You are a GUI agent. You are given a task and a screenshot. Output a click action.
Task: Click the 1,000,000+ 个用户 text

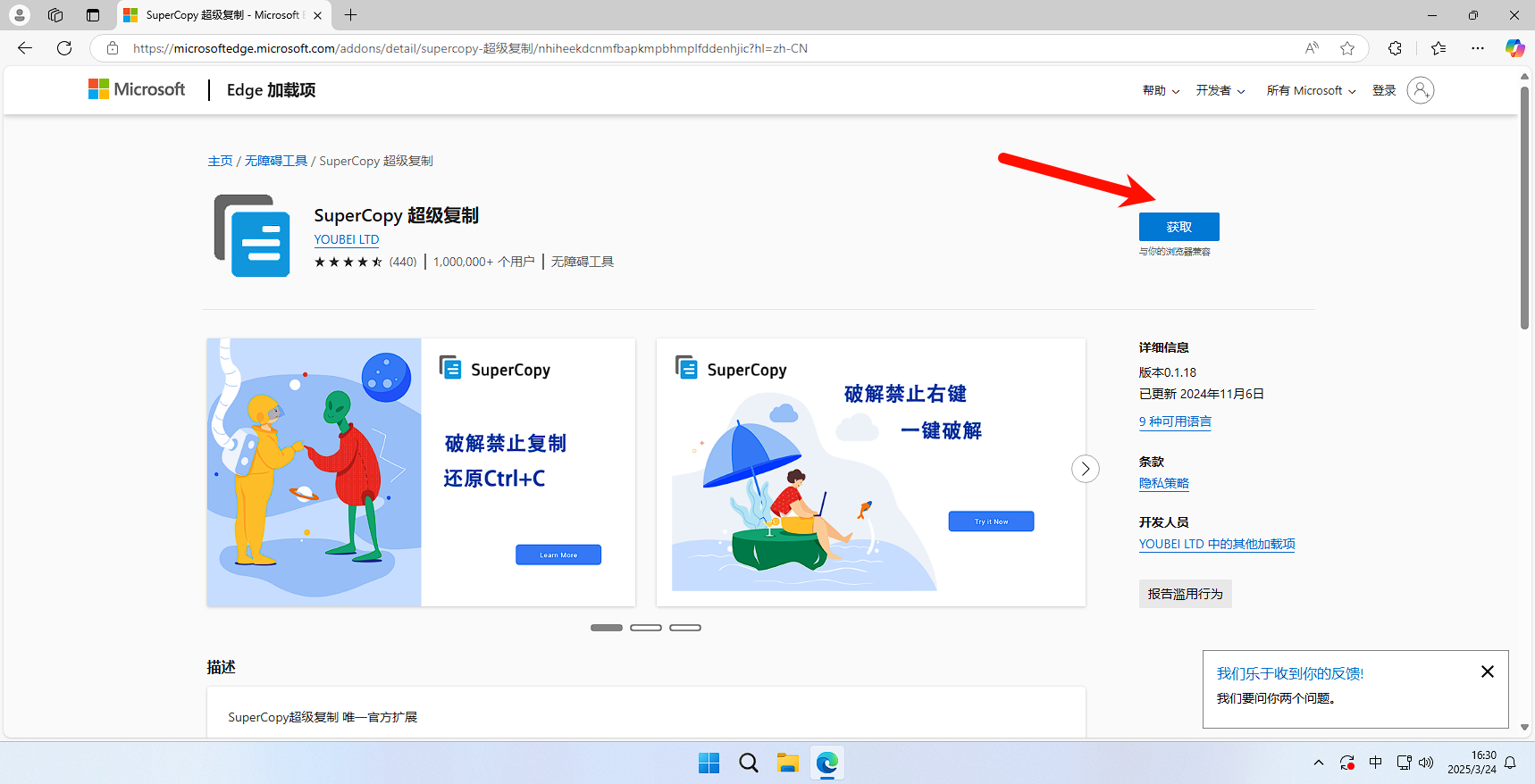(x=483, y=262)
